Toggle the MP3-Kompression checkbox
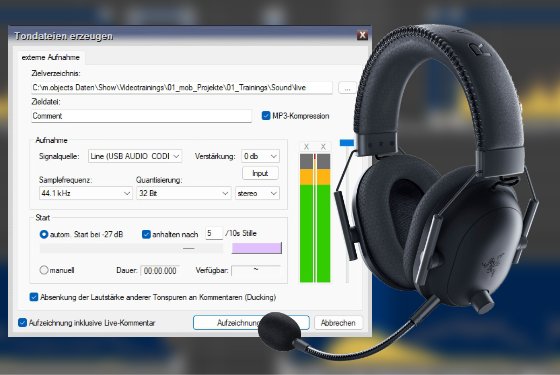The width and height of the screenshot is (560, 375). 266,116
